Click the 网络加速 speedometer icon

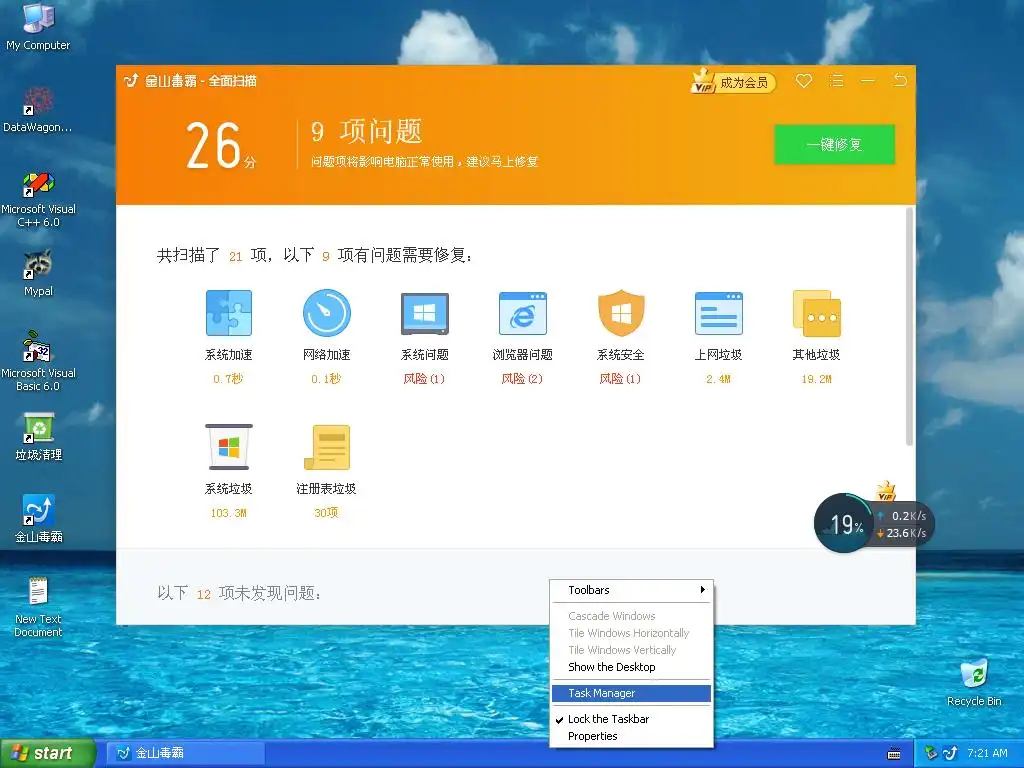327,313
